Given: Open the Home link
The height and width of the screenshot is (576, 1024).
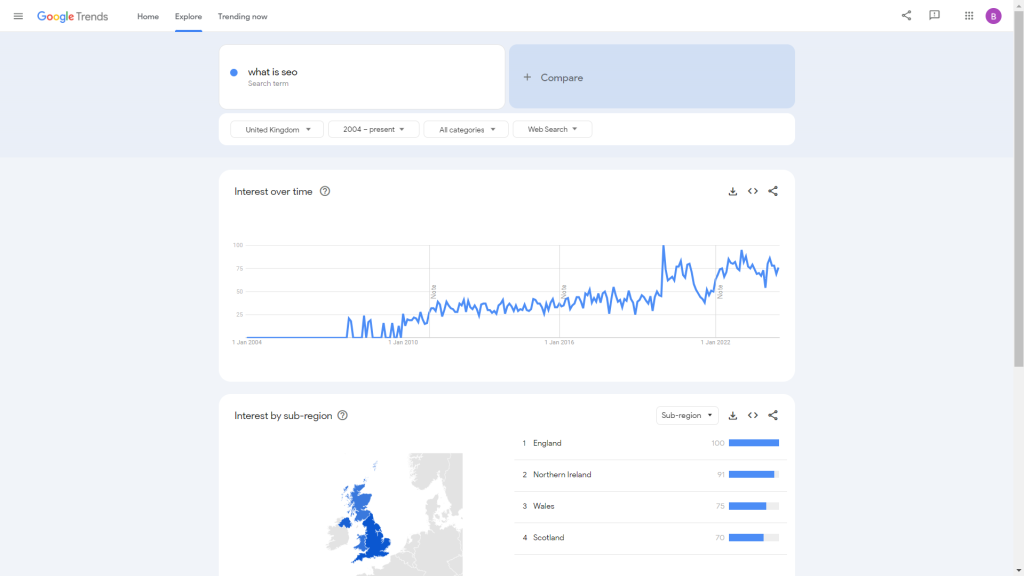Looking at the screenshot, I should 148,16.
